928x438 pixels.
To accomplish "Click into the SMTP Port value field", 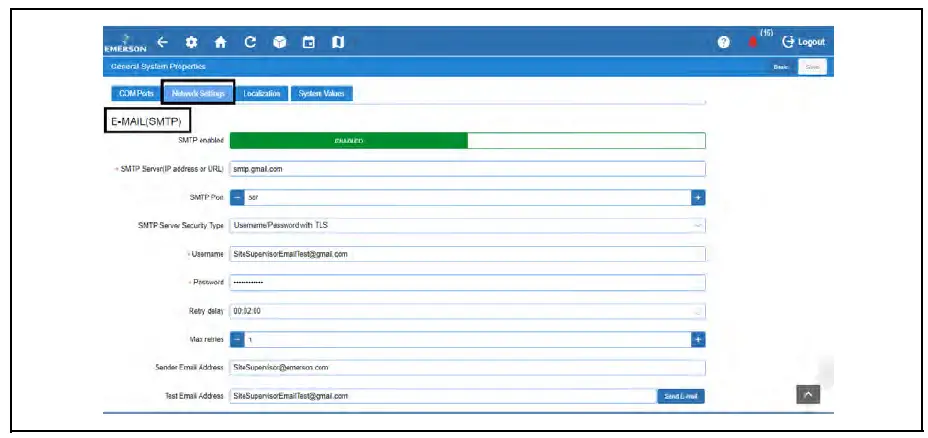I will tap(468, 198).
